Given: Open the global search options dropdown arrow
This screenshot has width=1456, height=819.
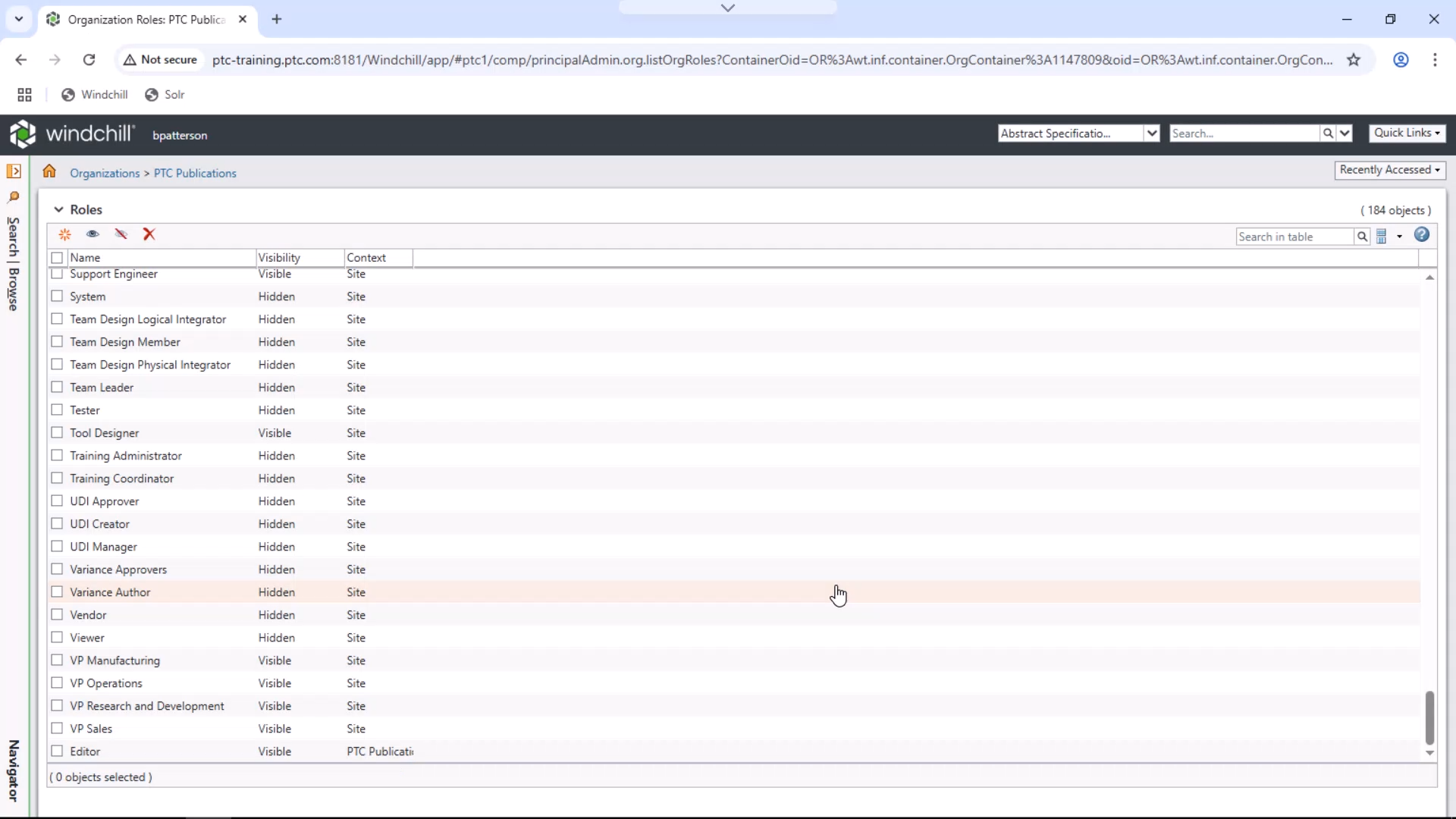Looking at the screenshot, I should coord(1345,133).
